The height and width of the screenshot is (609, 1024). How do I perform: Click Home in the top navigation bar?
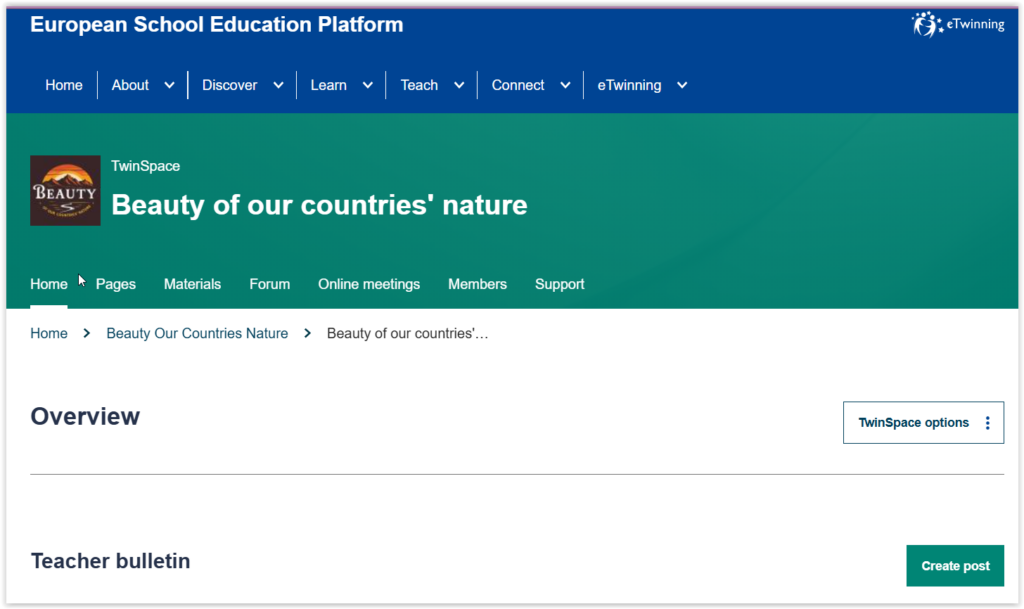(64, 86)
